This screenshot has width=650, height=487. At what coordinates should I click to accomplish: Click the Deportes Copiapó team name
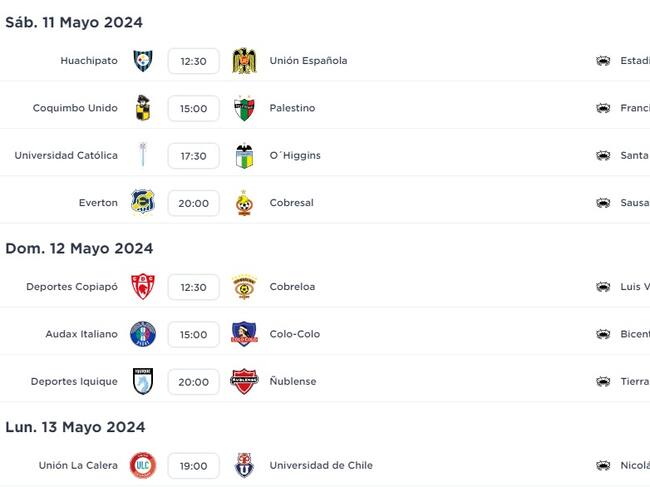pos(72,287)
